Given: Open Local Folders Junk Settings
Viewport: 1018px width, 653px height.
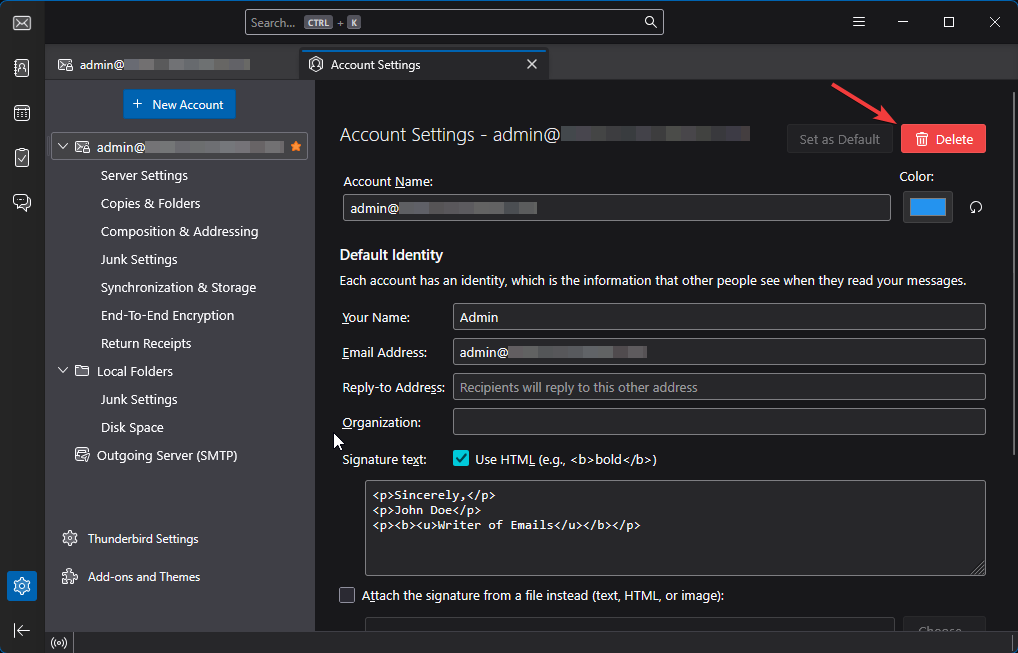Looking at the screenshot, I should tap(139, 399).
